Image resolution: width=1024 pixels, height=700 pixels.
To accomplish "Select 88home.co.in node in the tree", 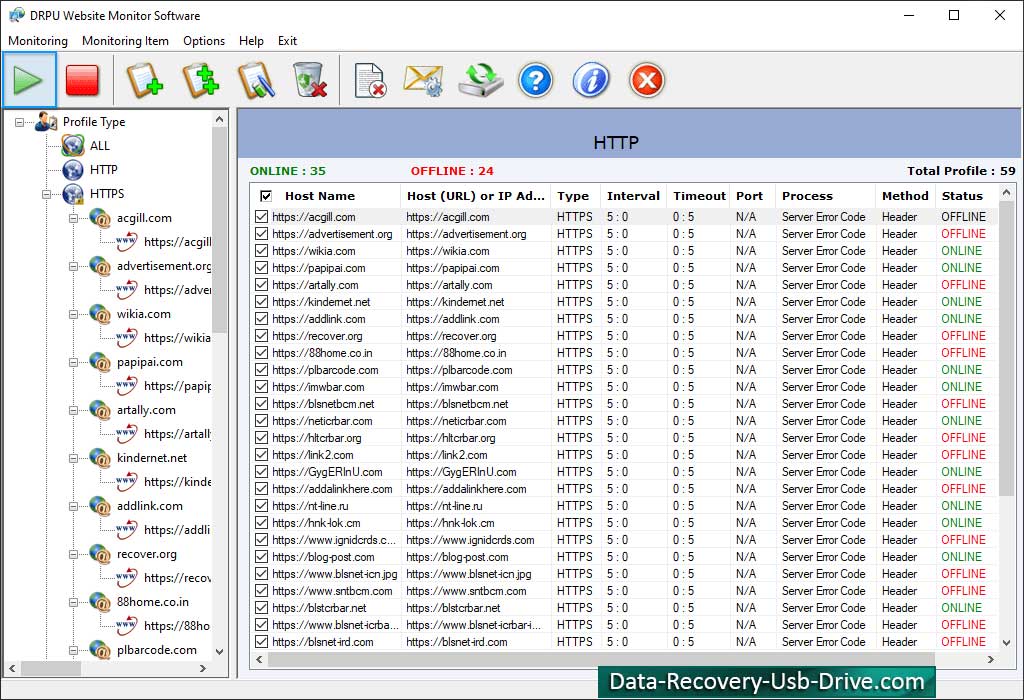I will 152,602.
